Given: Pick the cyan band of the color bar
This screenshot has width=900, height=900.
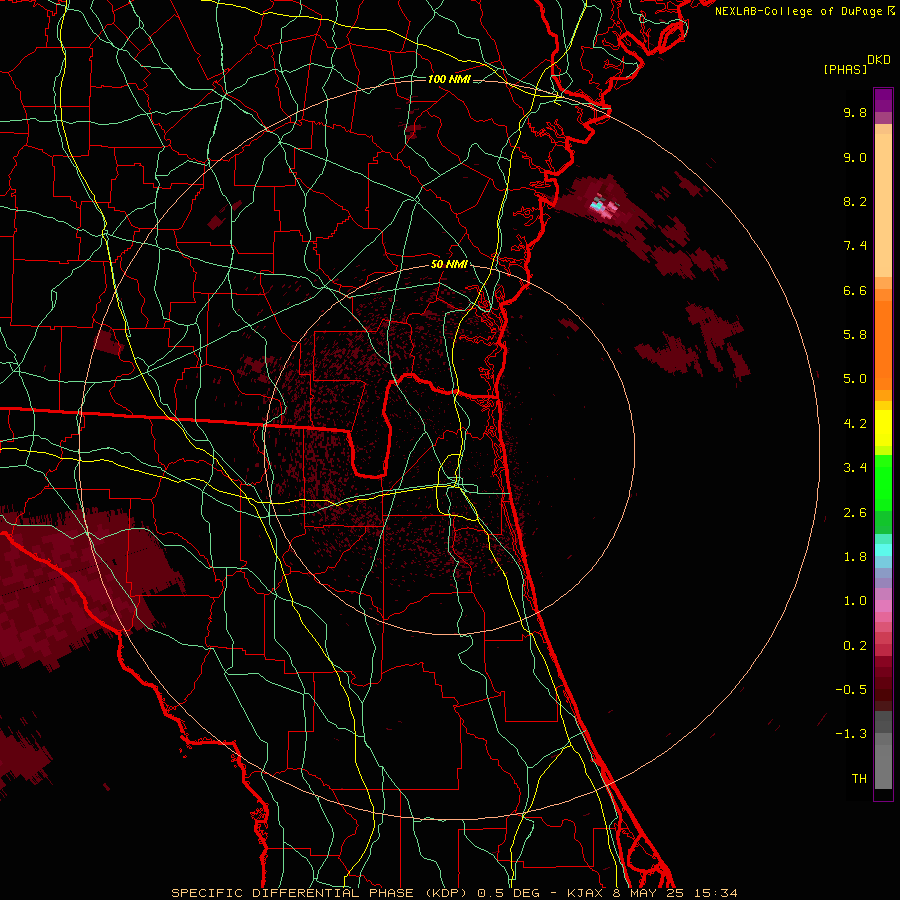Looking at the screenshot, I should click(883, 550).
